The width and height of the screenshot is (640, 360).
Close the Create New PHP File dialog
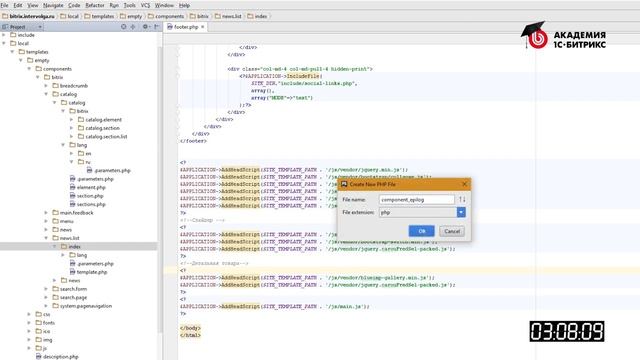(464, 184)
